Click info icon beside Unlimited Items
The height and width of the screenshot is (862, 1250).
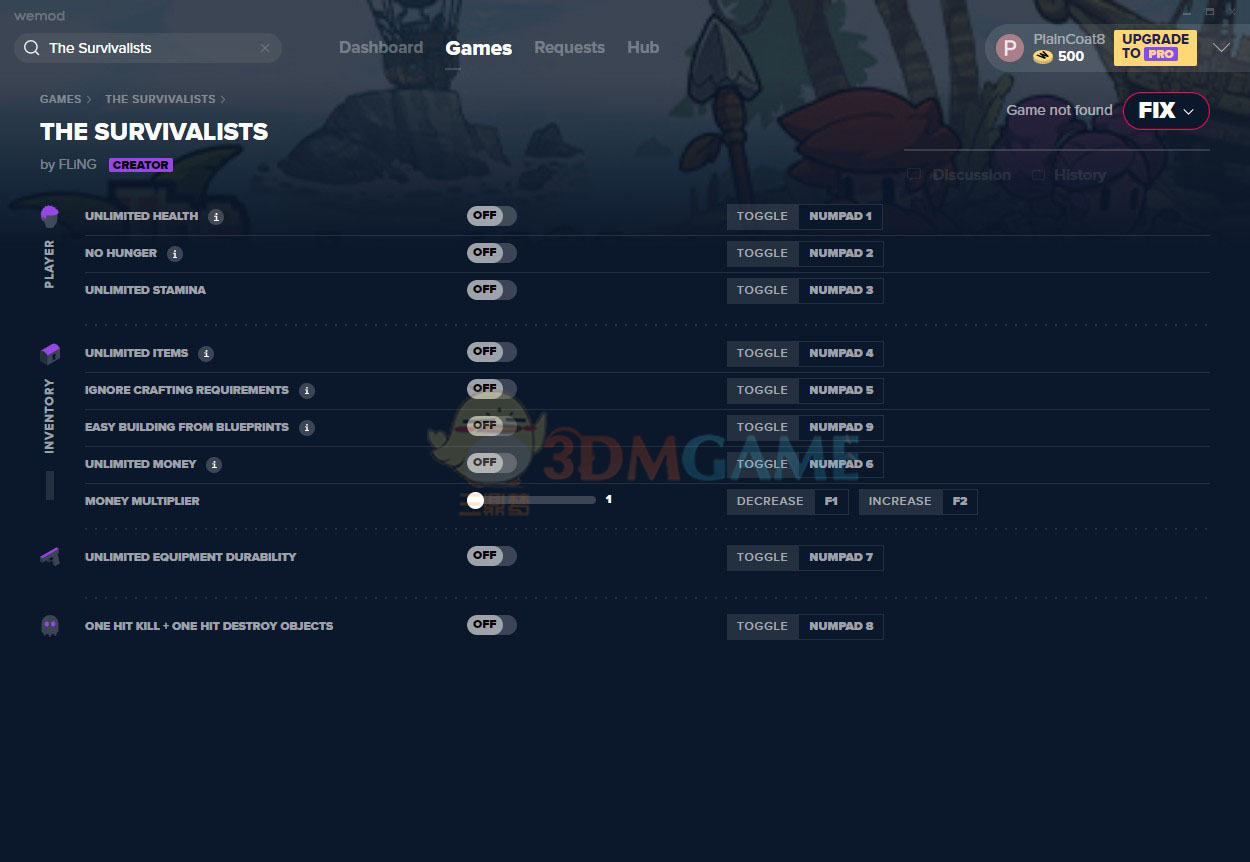click(206, 354)
